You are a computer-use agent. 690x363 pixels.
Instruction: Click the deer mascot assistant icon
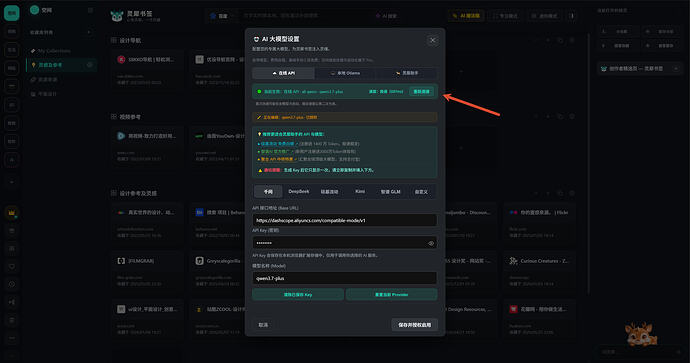[x=641, y=334]
